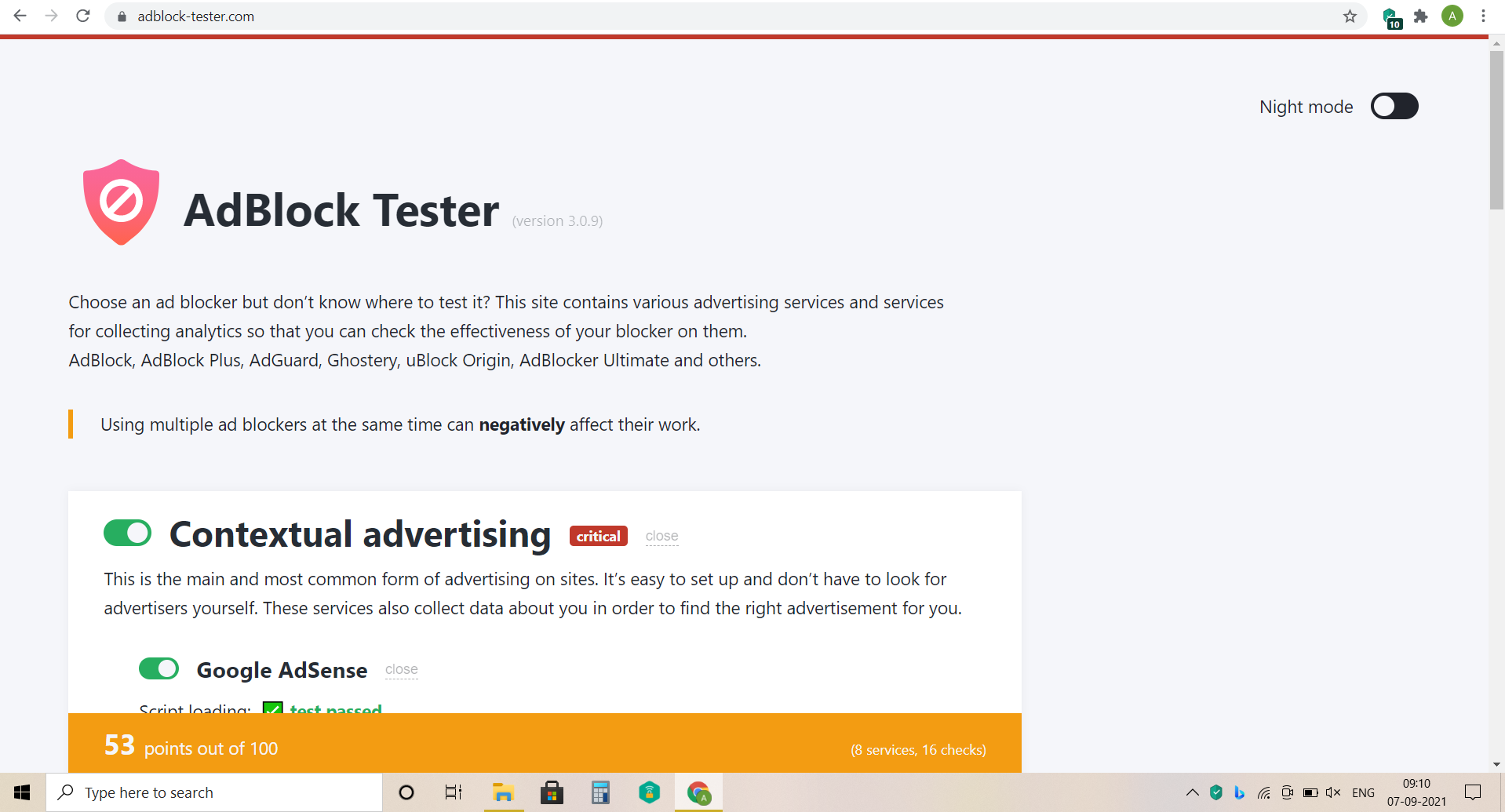Viewport: 1505px width, 812px height.
Task: Click the critical badge
Action: 598,536
